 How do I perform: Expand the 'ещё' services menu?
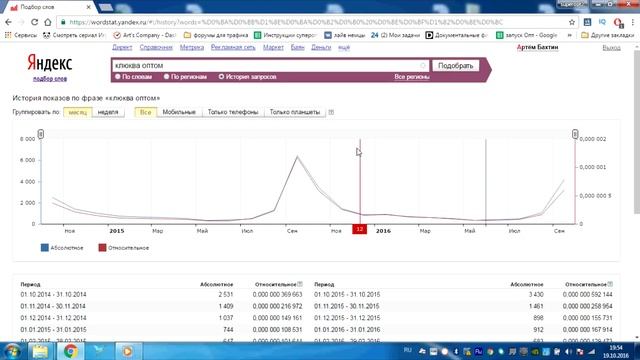344,47
